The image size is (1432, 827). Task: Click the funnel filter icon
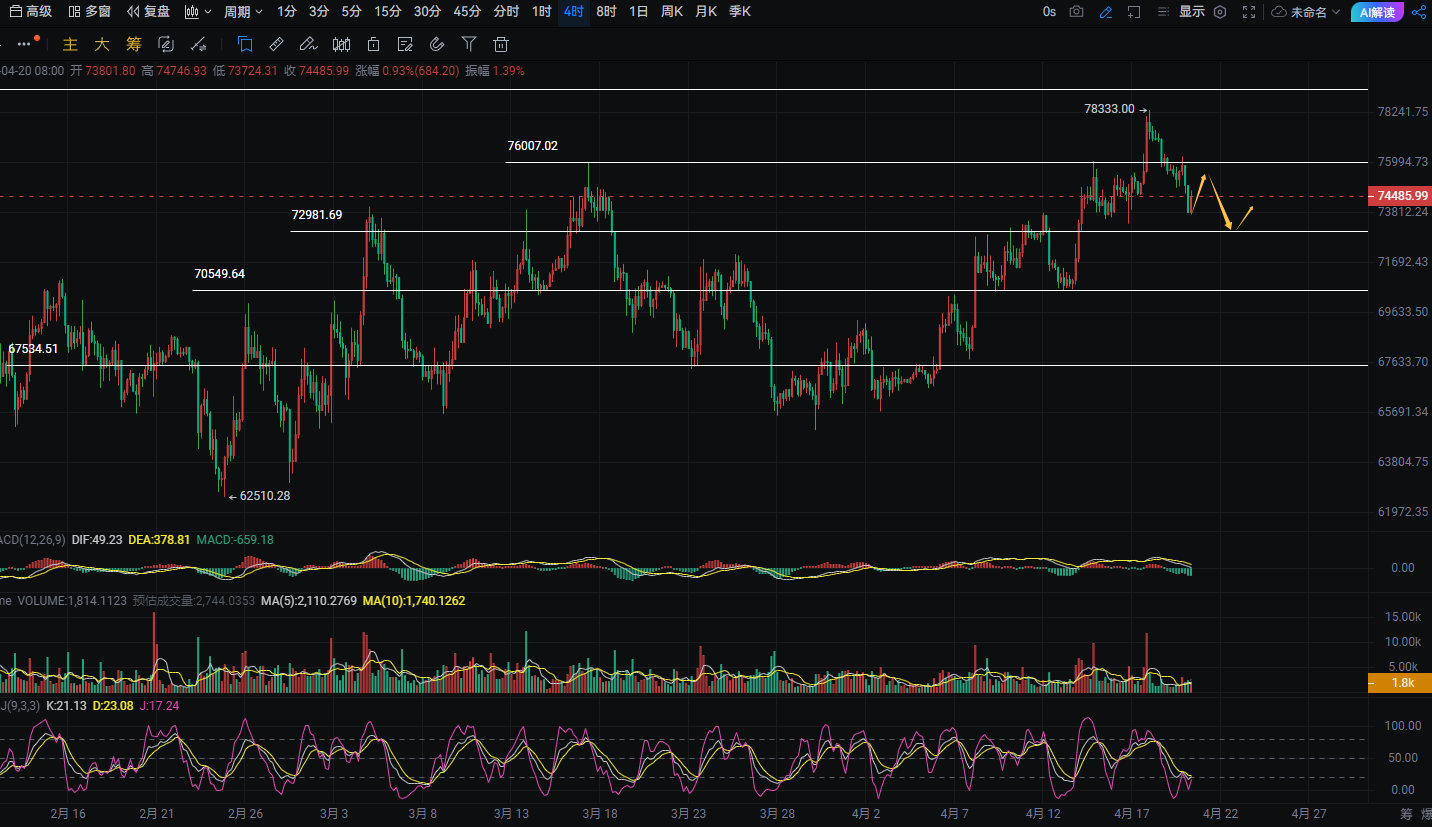[469, 44]
